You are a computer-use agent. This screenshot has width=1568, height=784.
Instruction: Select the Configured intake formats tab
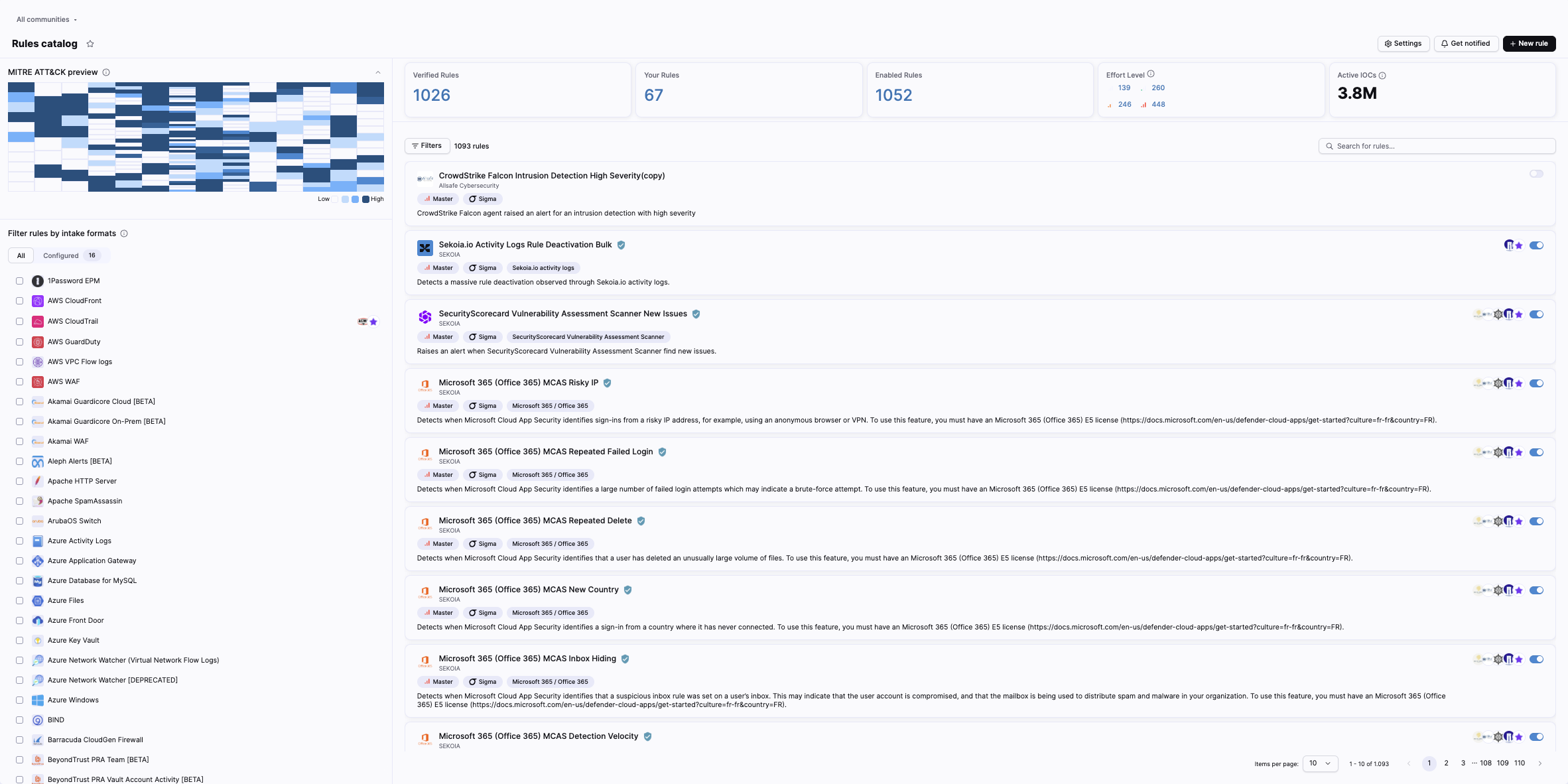click(x=70, y=255)
